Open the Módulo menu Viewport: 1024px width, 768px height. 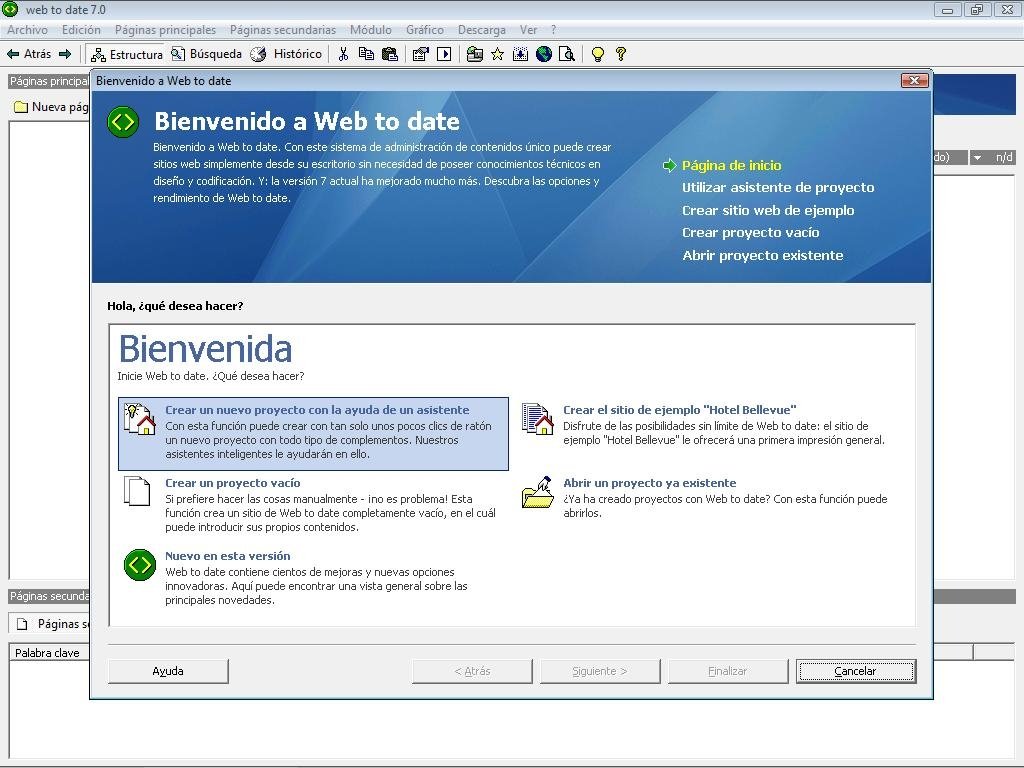pos(370,30)
